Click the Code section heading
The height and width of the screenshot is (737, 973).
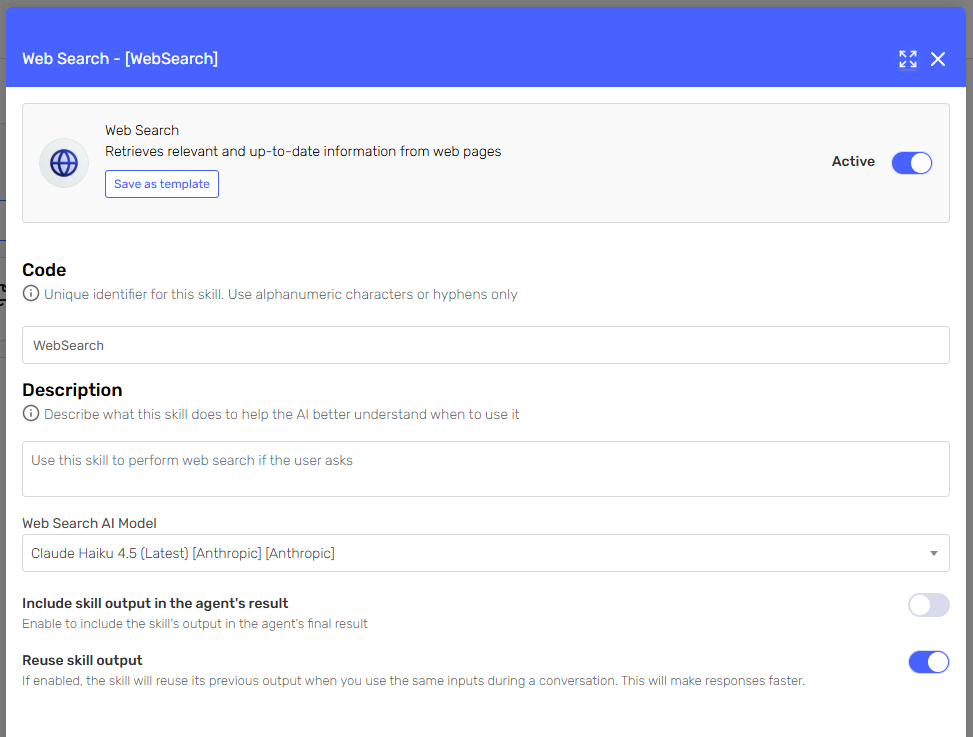coord(44,270)
